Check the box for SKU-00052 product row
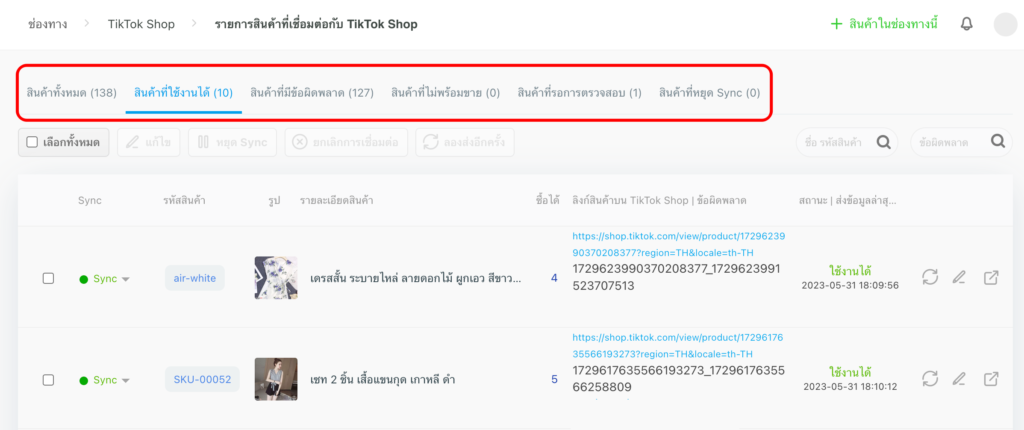The image size is (1024, 430). coord(48,380)
